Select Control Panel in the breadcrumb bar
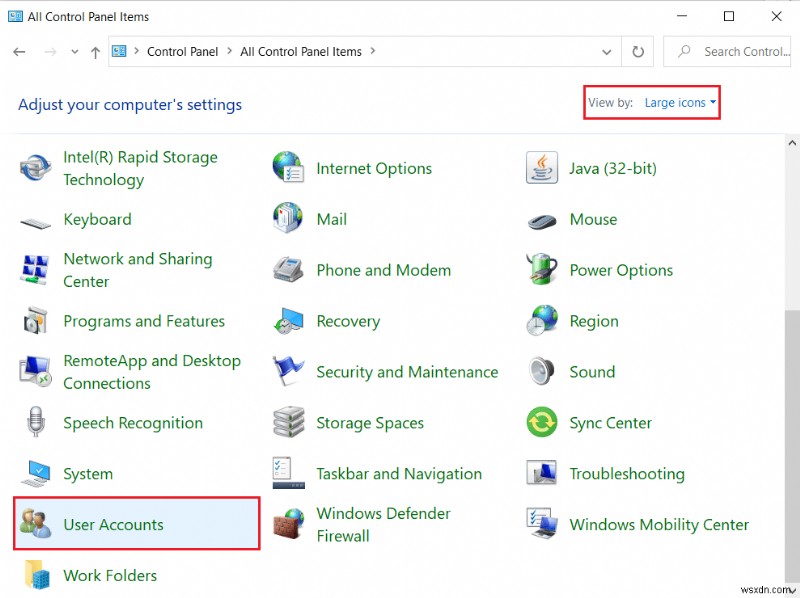800x598 pixels. 183,51
